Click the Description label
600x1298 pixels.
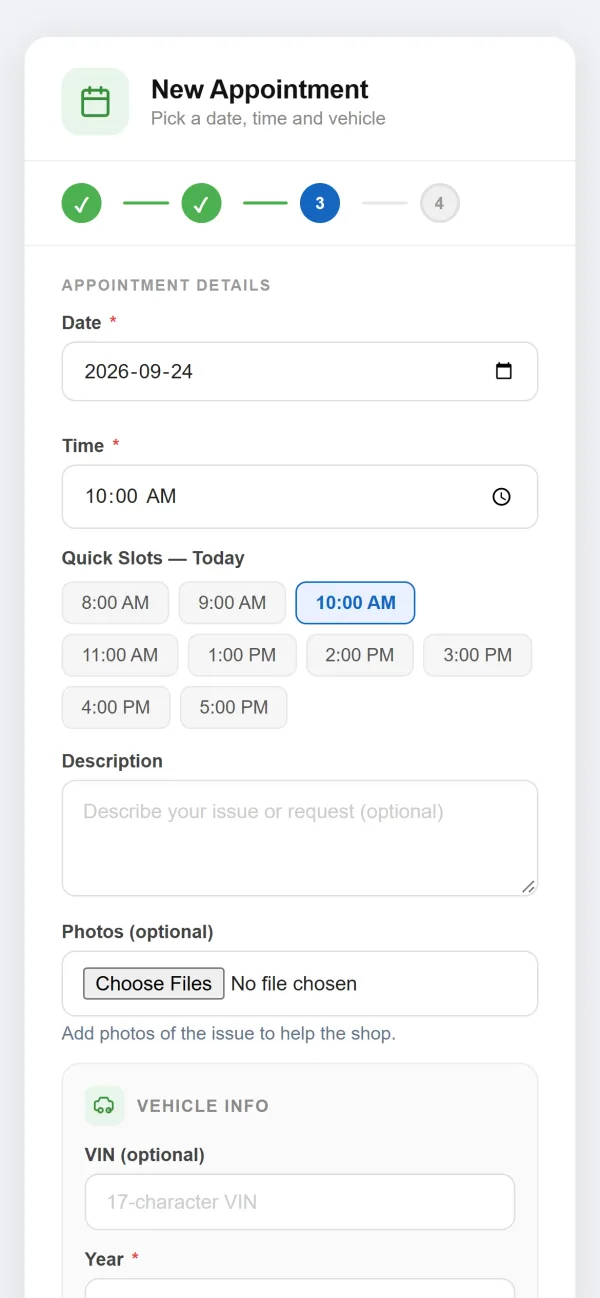112,761
